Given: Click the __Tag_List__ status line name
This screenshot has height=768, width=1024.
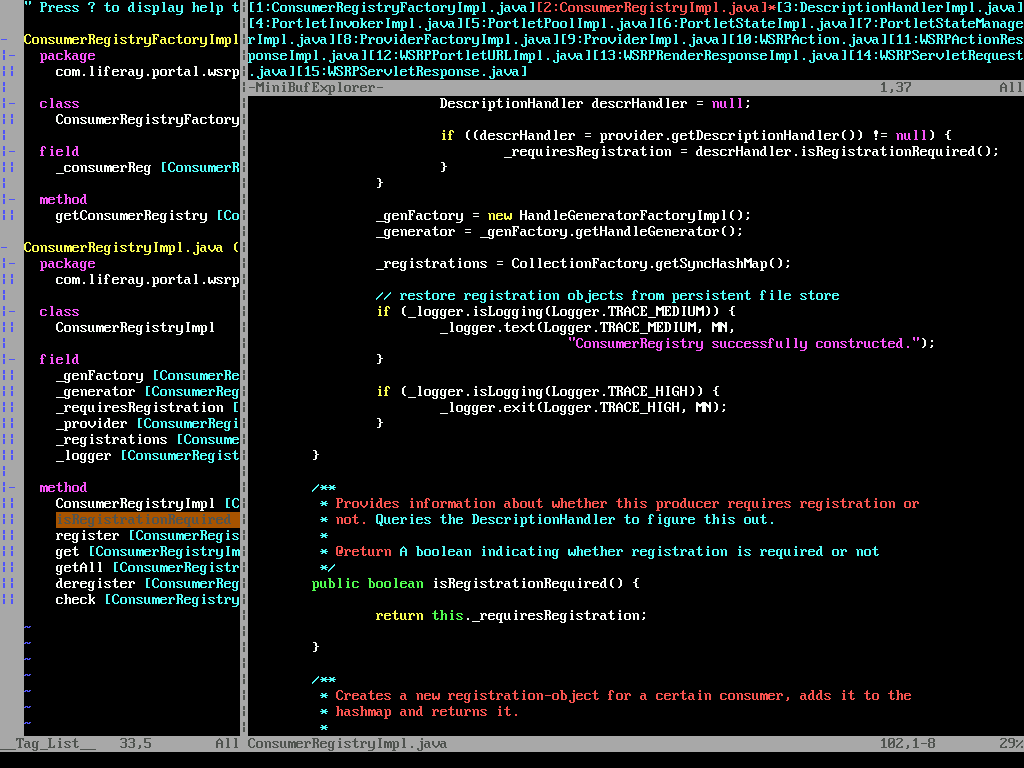Looking at the screenshot, I should pyautogui.click(x=48, y=743).
